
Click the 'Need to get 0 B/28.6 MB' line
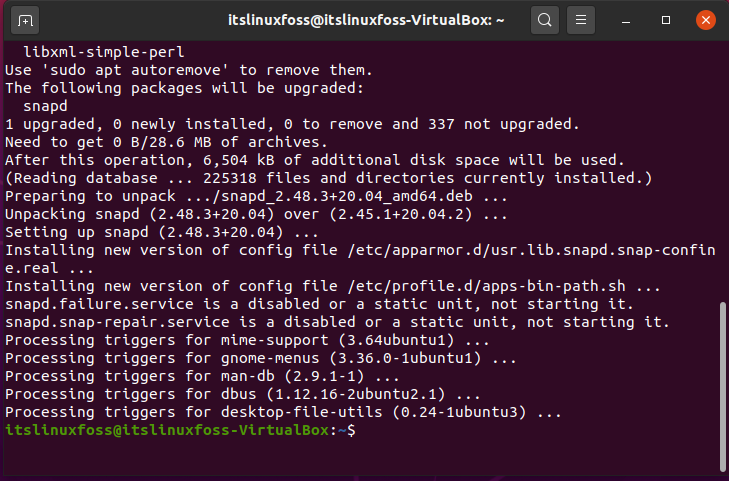tap(166, 142)
